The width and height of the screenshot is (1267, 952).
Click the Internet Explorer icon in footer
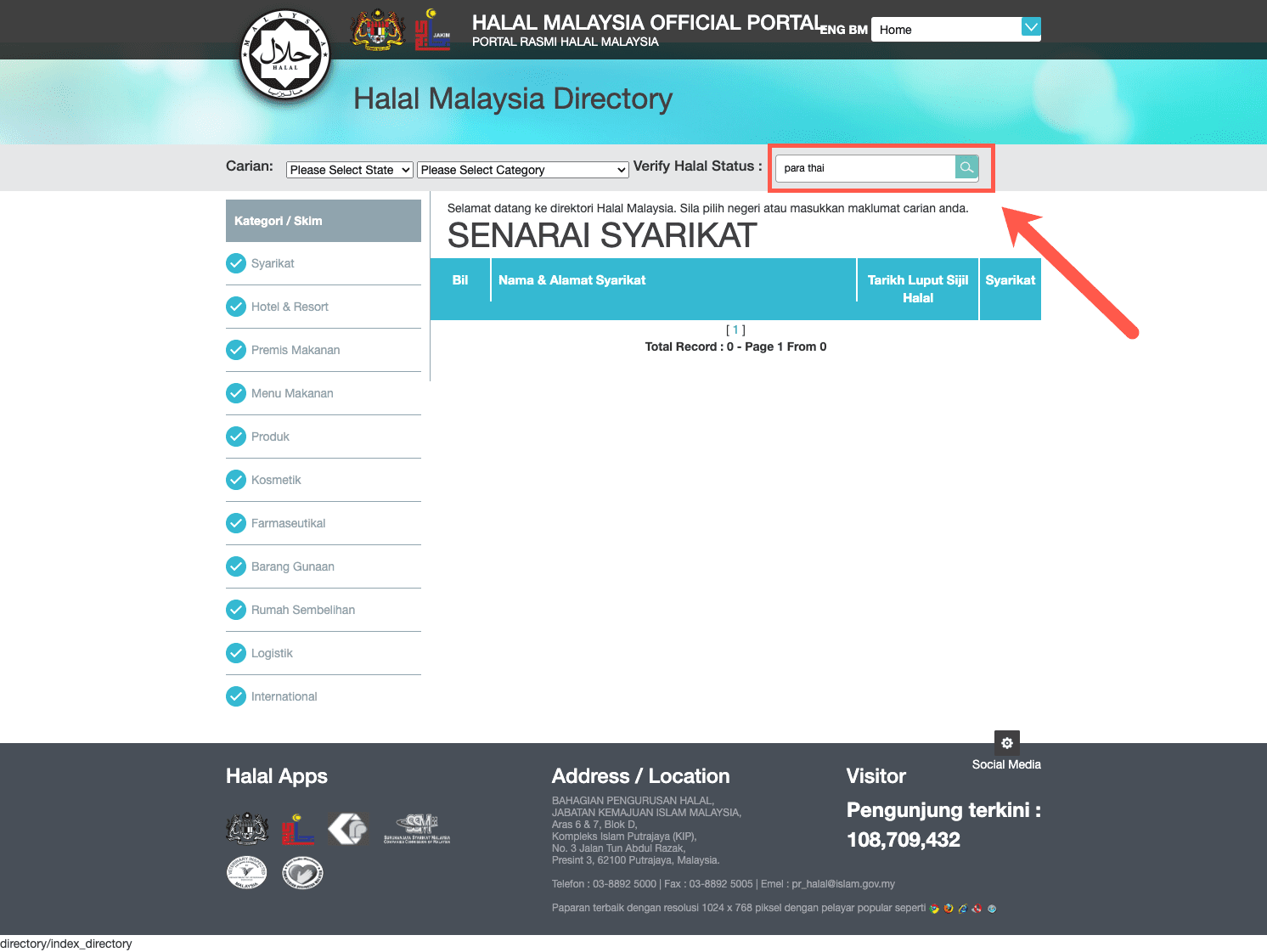point(963,909)
